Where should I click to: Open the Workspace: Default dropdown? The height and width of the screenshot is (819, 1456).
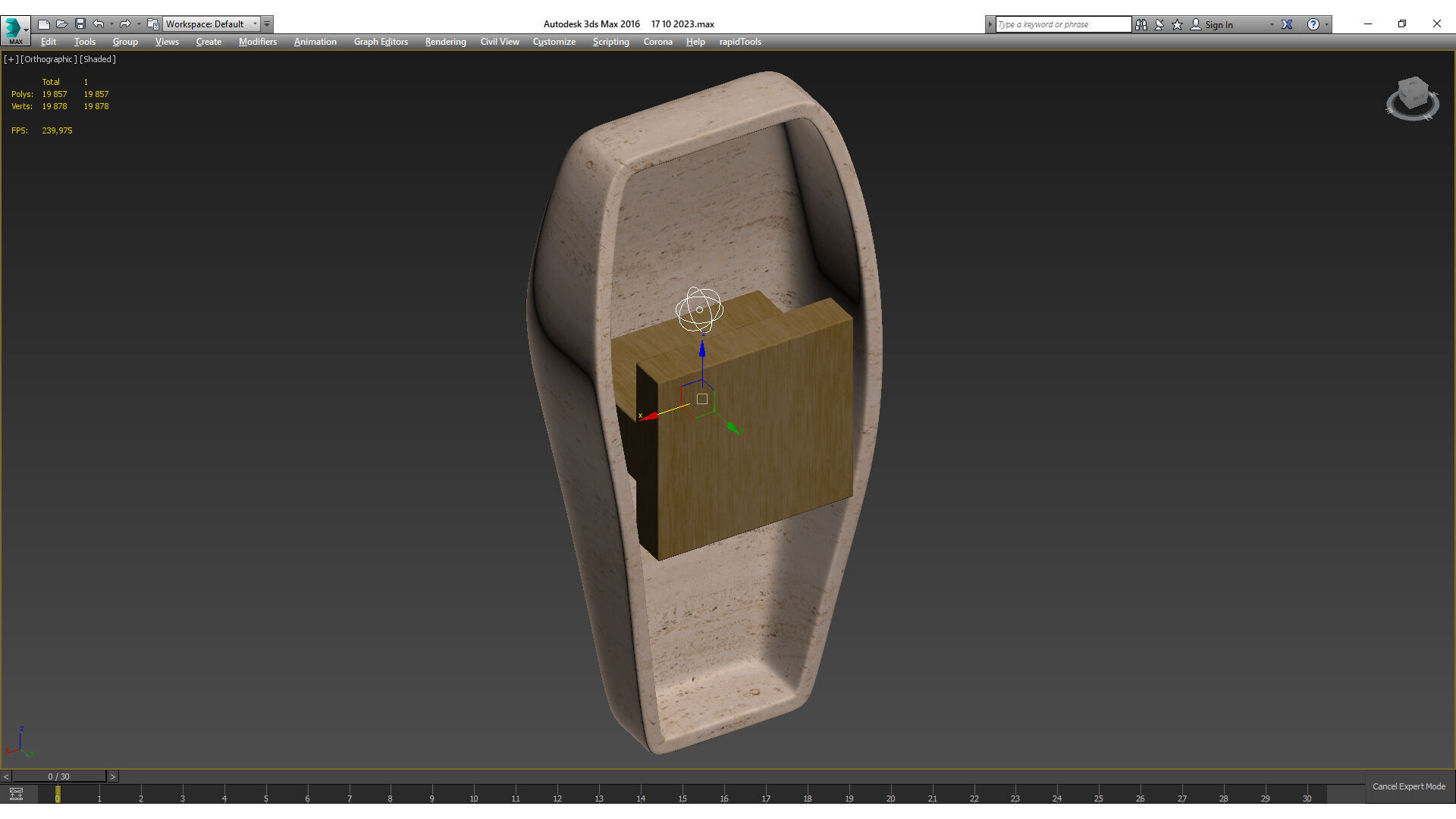211,24
